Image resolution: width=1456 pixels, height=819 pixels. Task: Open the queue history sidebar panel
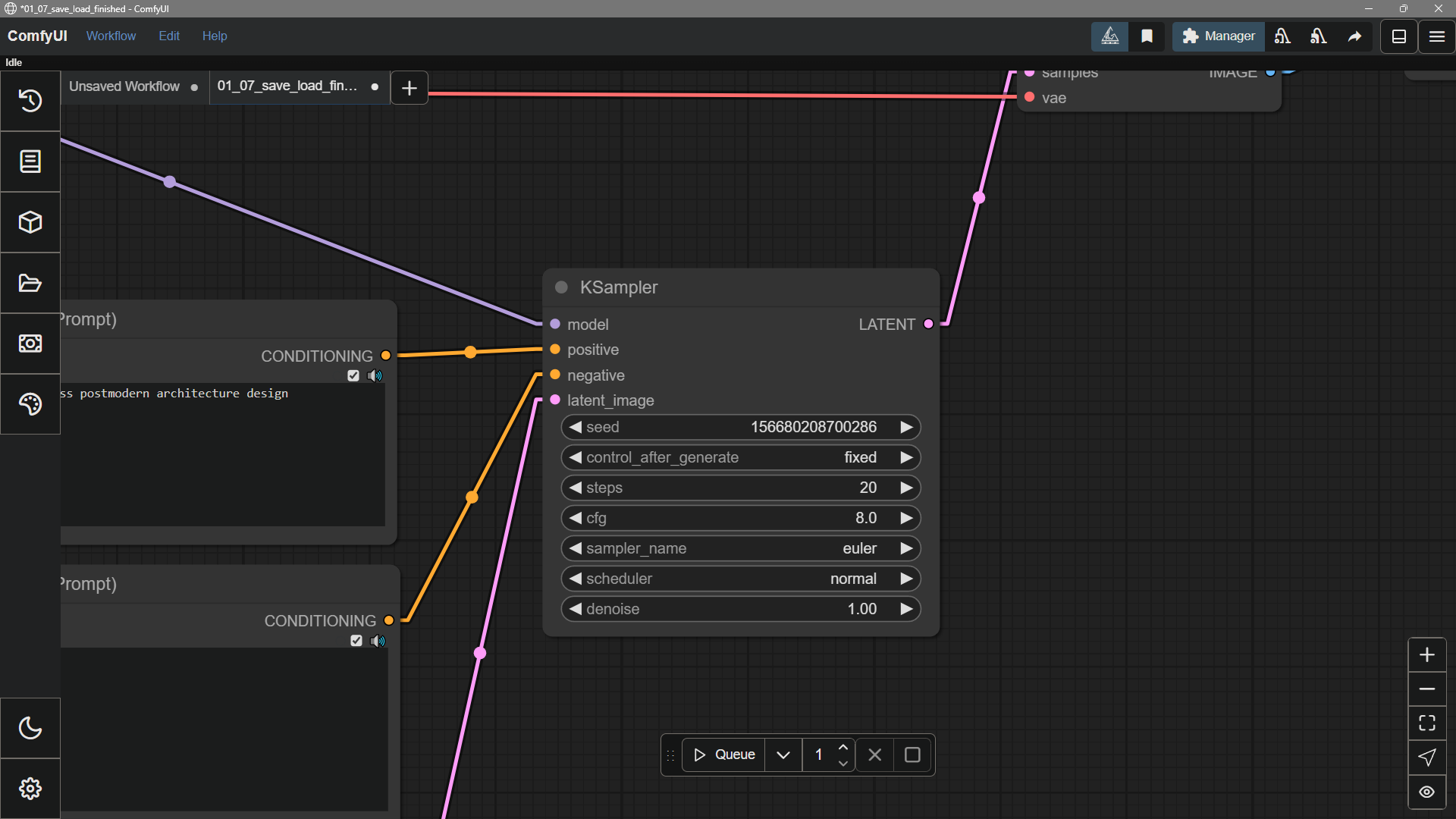[x=30, y=101]
